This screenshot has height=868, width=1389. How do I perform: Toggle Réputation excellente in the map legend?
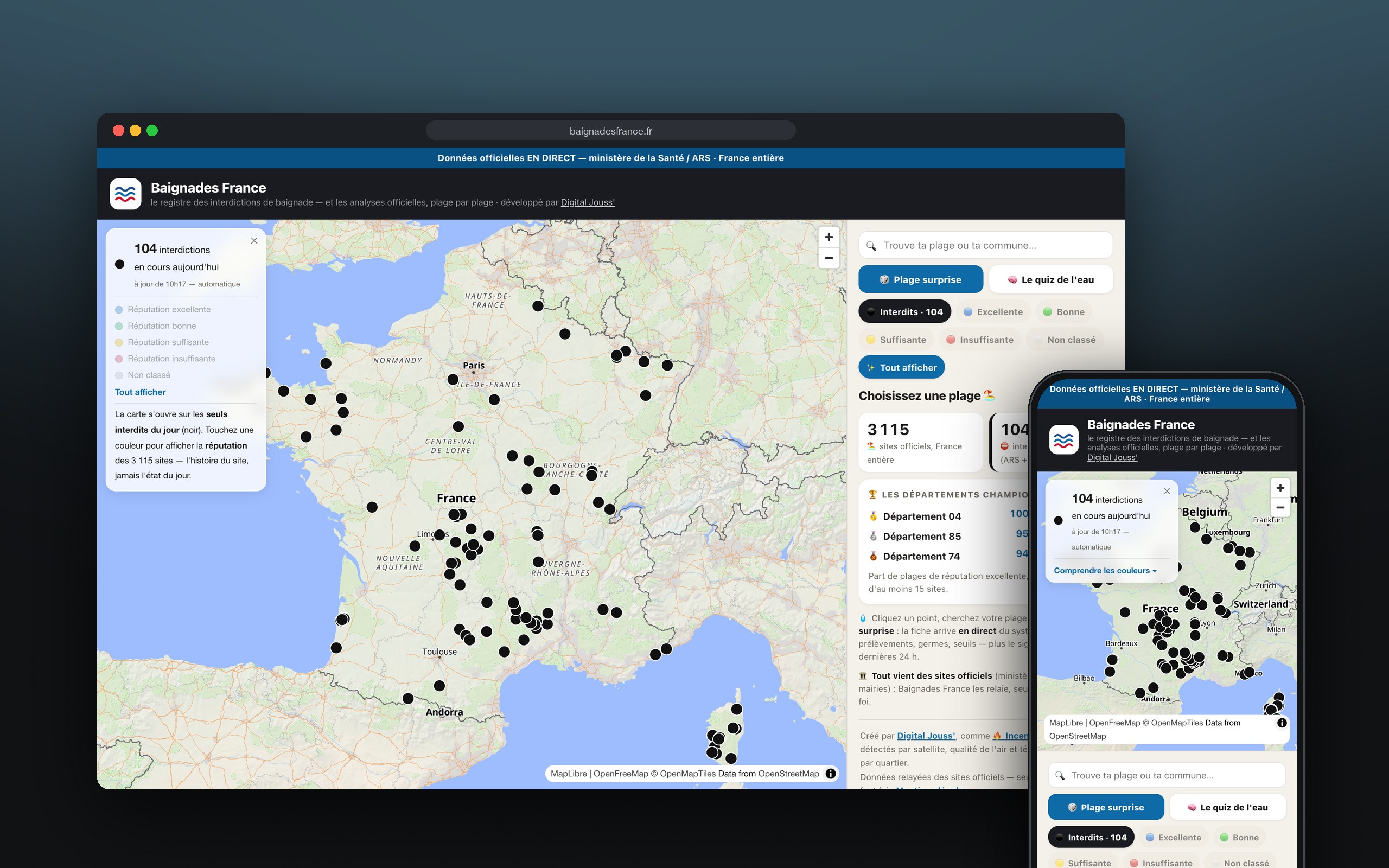click(x=163, y=309)
